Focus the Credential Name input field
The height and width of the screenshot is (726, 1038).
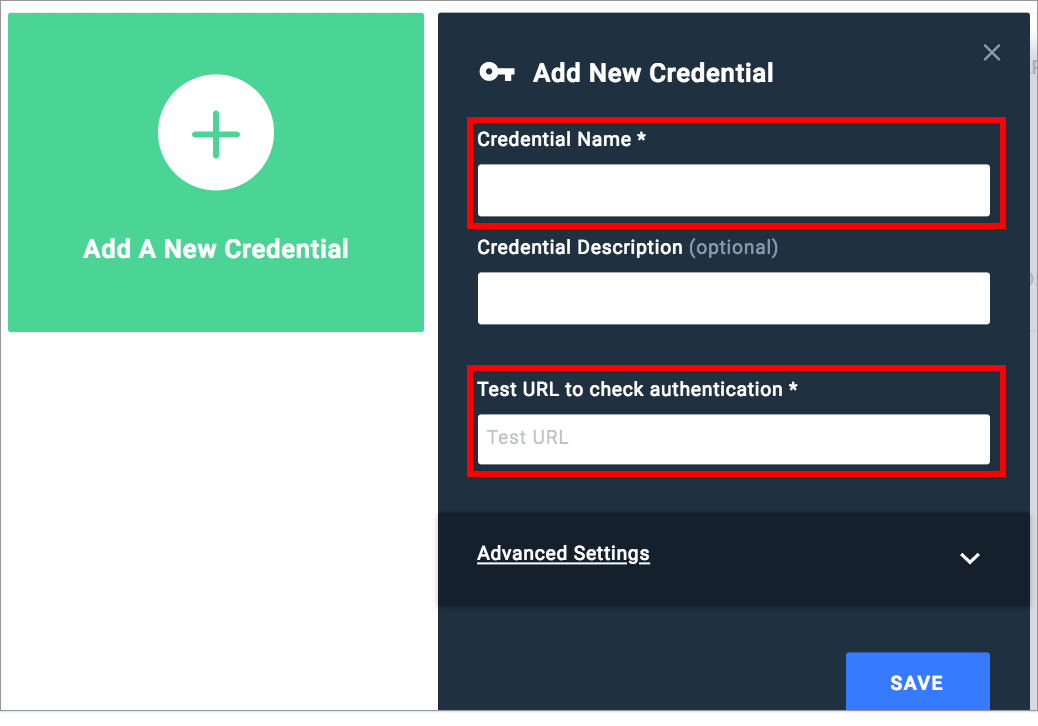tap(733, 191)
